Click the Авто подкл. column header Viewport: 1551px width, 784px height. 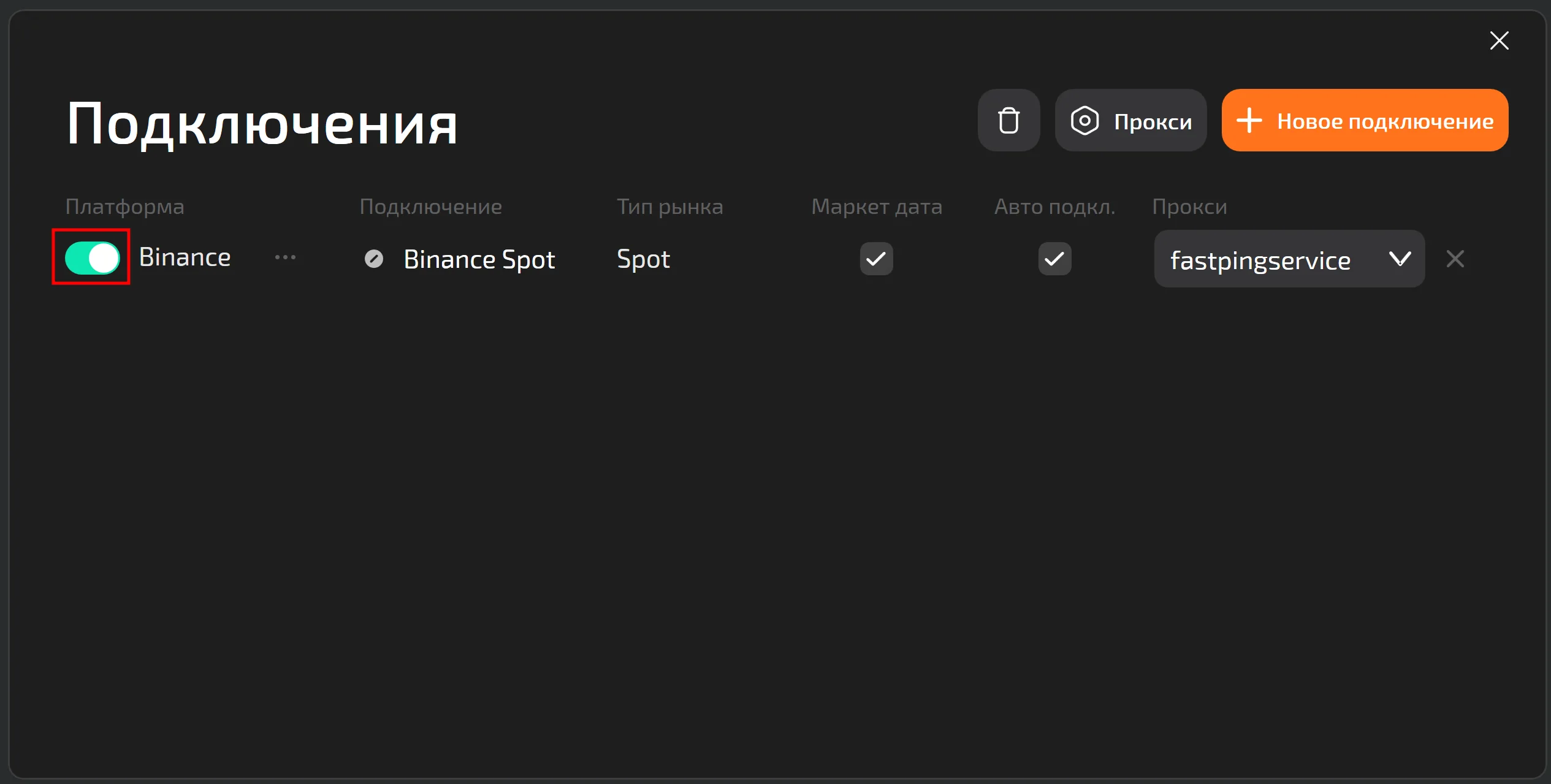[1054, 207]
